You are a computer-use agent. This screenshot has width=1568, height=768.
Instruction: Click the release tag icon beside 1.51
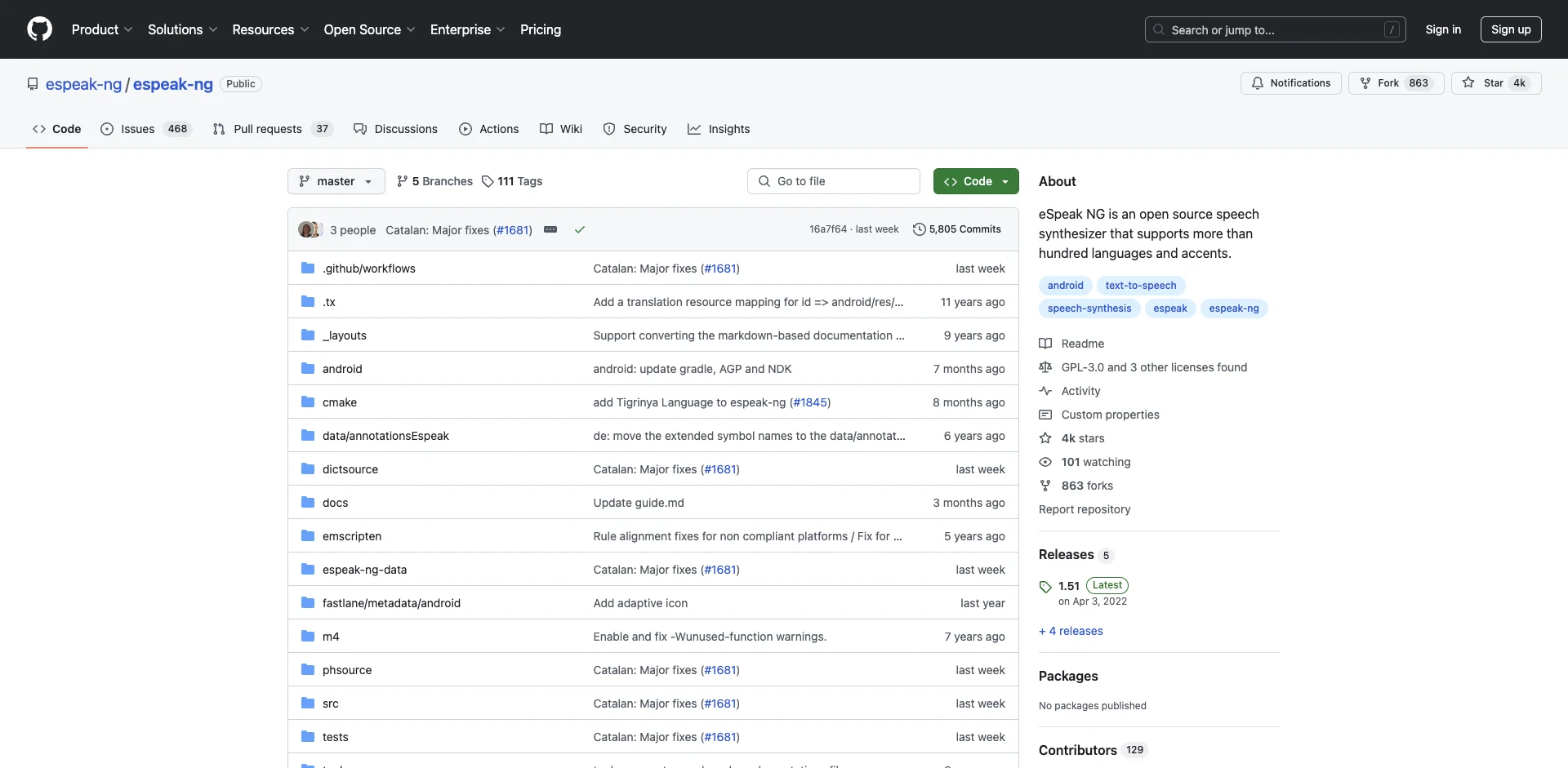(1045, 587)
